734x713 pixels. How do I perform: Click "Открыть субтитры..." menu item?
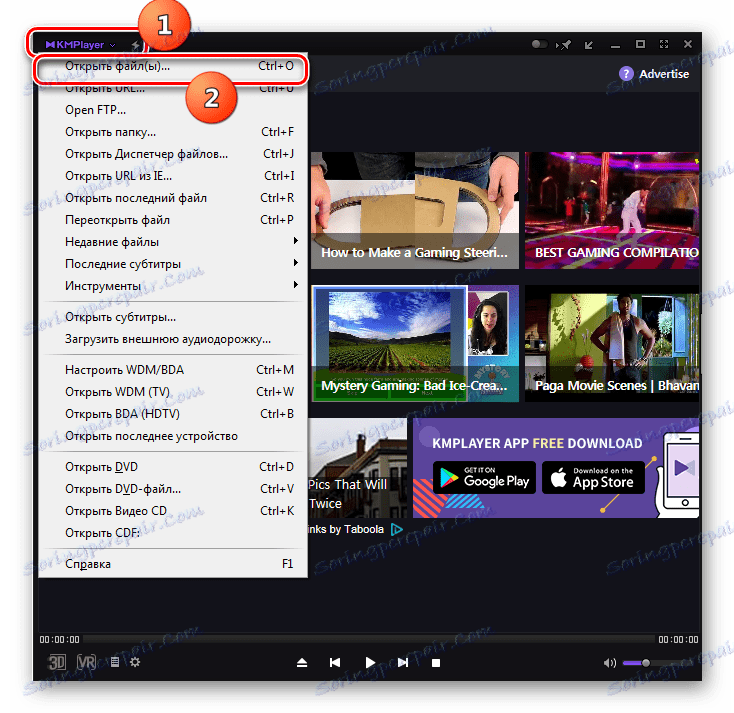(172, 317)
